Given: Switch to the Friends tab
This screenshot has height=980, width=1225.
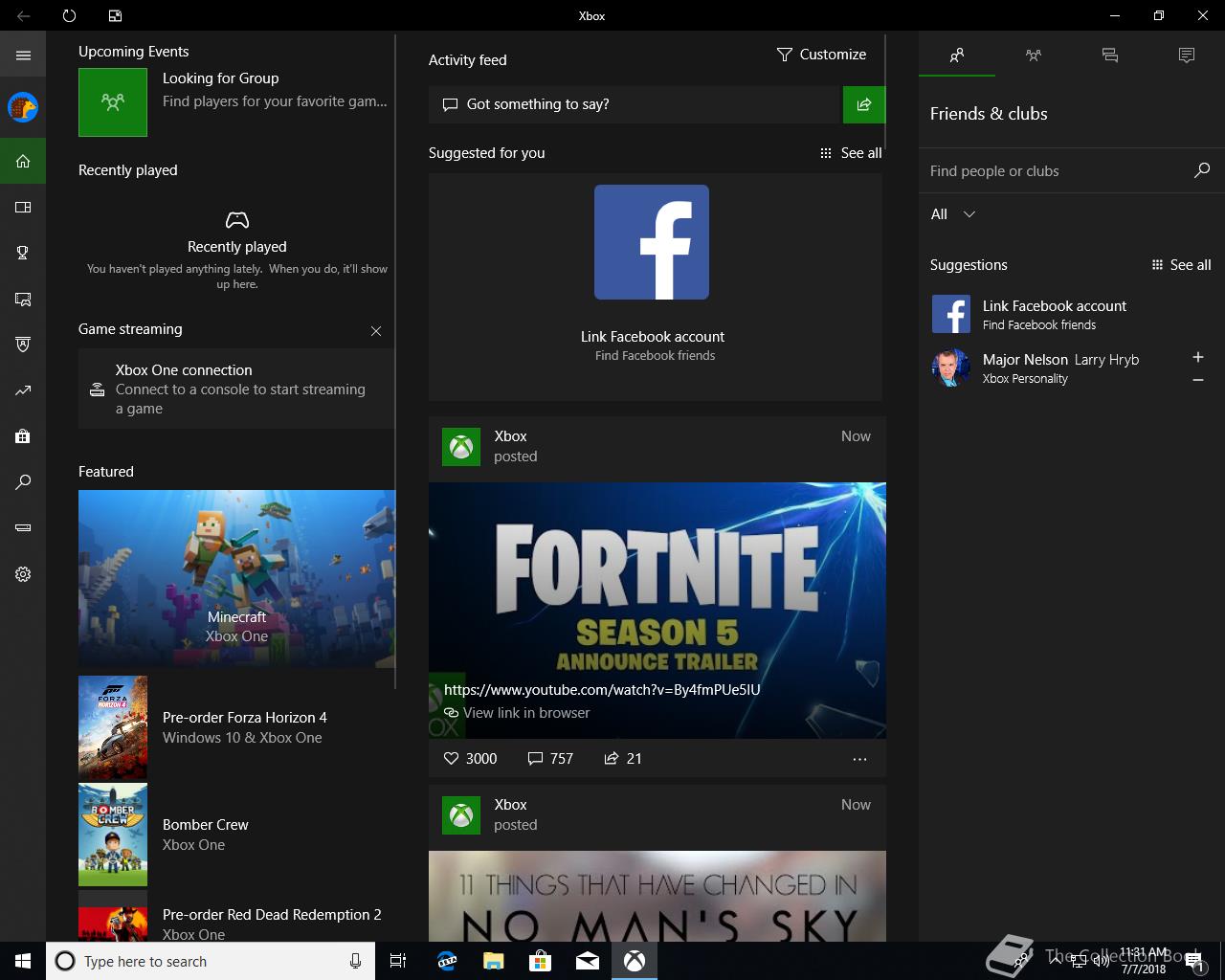Looking at the screenshot, I should pos(957,56).
